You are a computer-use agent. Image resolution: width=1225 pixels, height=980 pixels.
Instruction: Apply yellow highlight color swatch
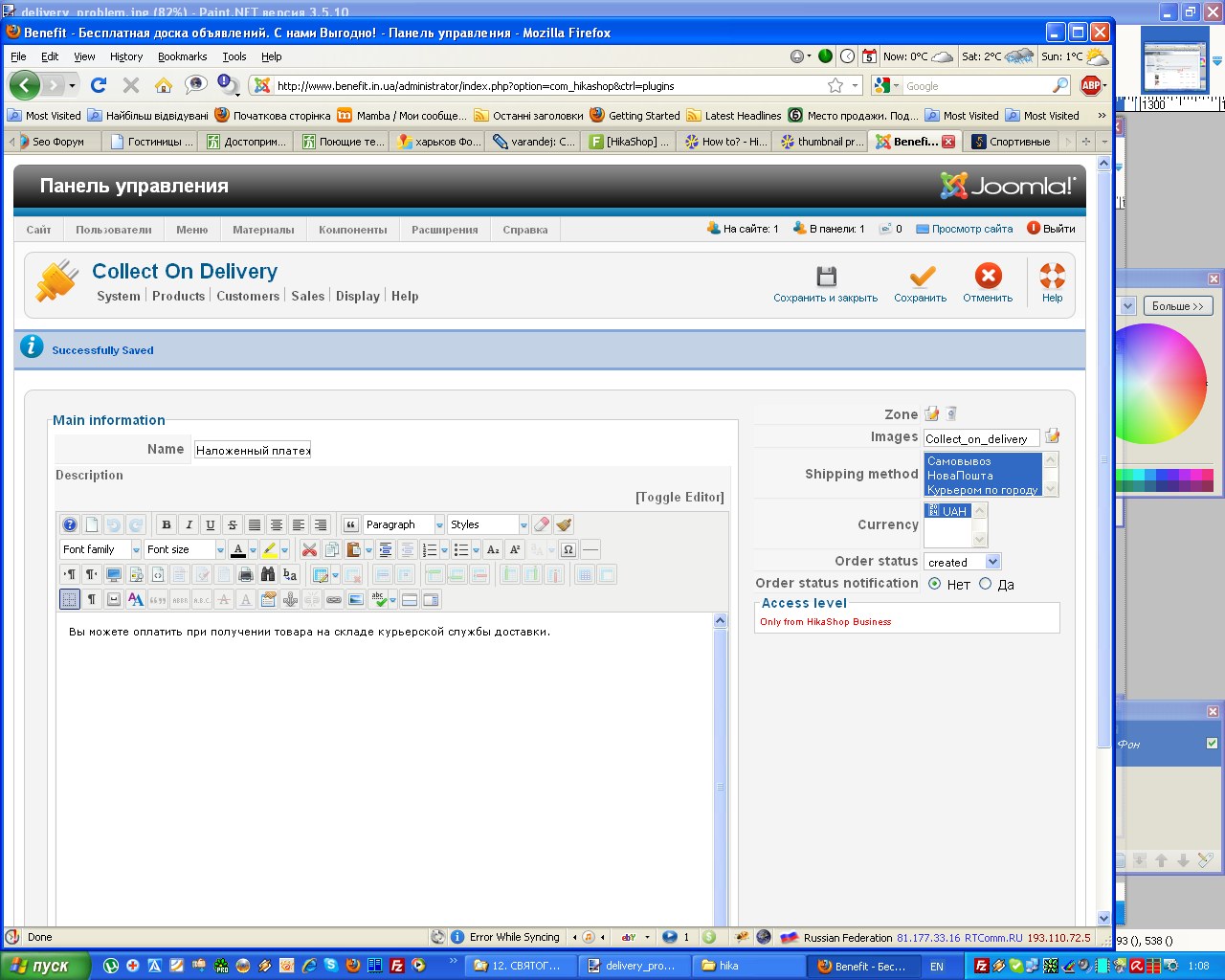(269, 549)
